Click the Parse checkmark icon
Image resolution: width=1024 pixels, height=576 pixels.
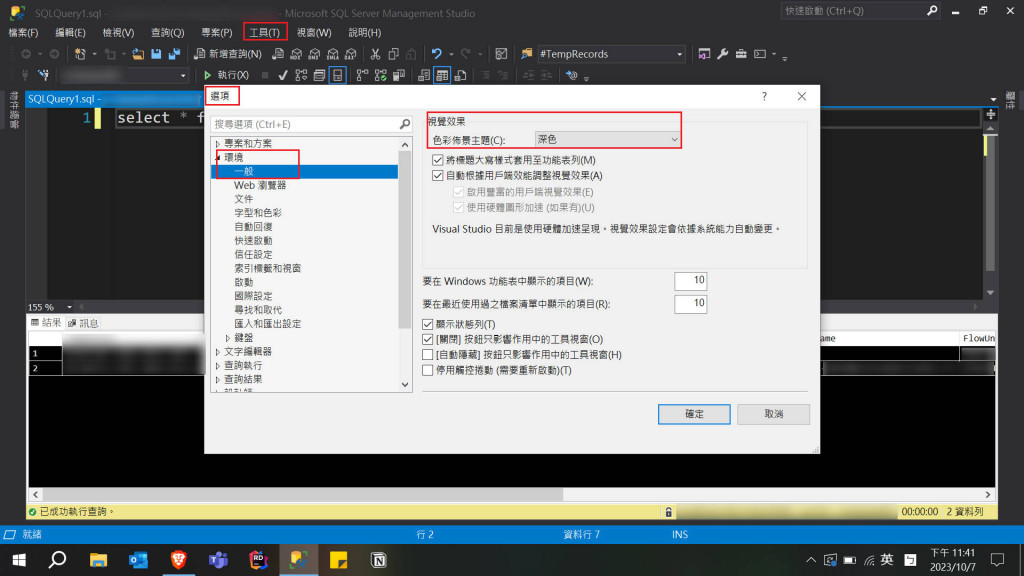click(283, 75)
